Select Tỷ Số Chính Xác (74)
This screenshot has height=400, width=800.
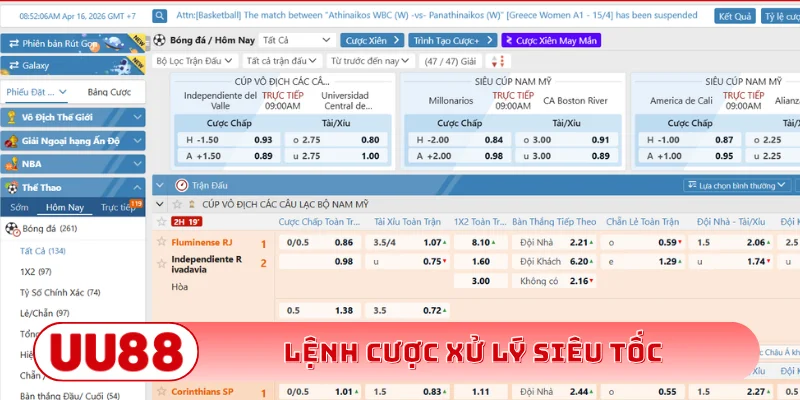pos(60,293)
